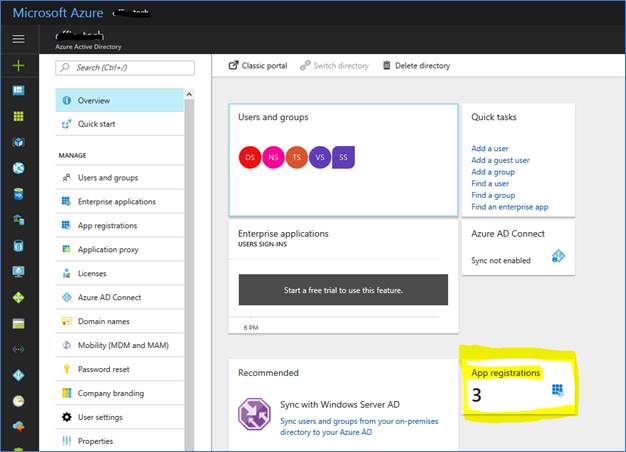
Task: Open the Virtual networks arrows icon
Action: pos(18,349)
